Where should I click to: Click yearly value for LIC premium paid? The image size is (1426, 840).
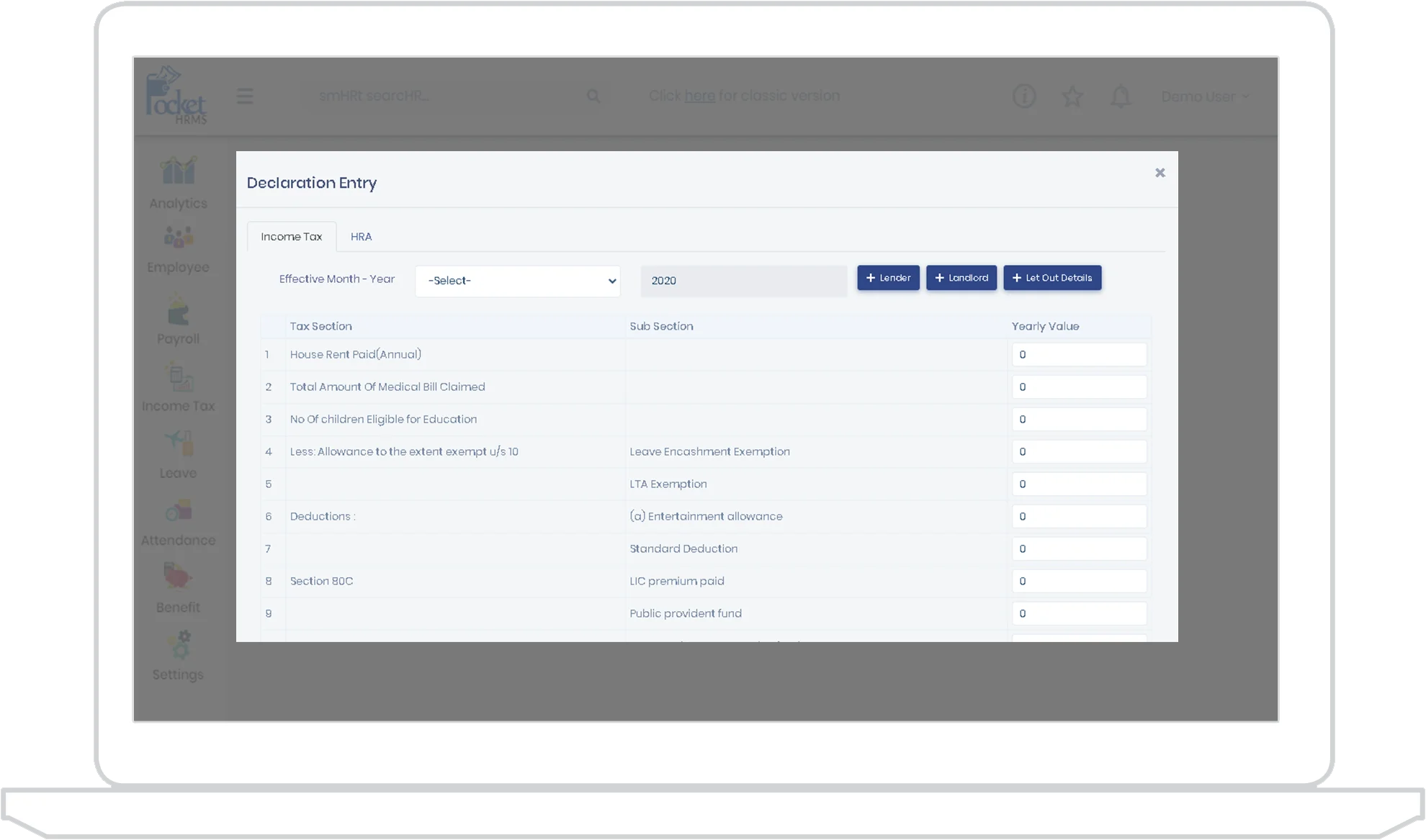(1079, 582)
